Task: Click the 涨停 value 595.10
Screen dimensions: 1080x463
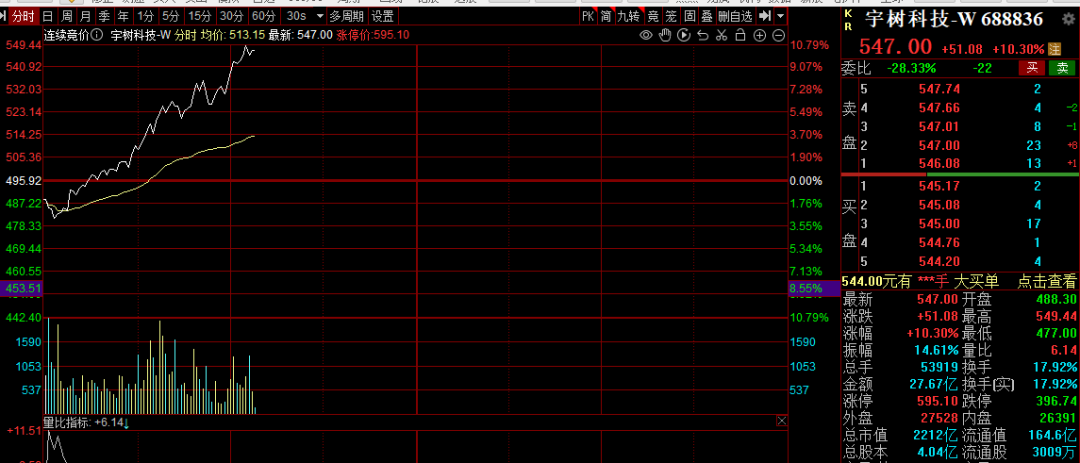Action: [x=937, y=400]
